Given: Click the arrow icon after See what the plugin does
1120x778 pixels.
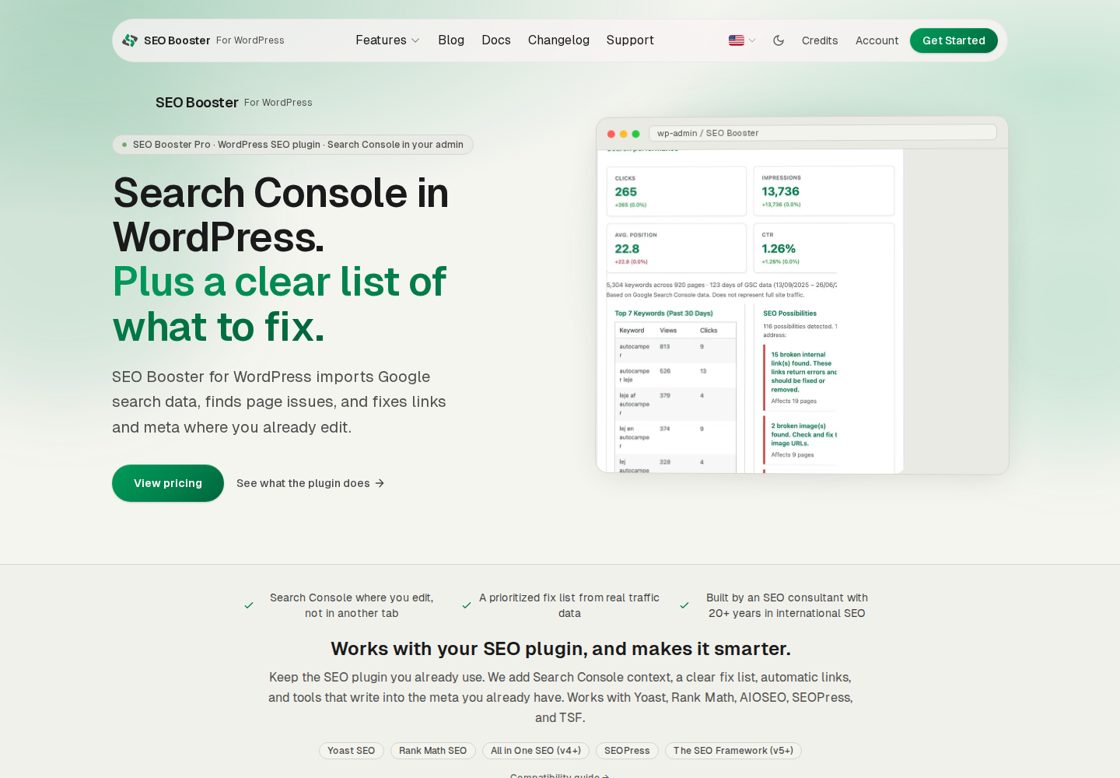Looking at the screenshot, I should (379, 483).
